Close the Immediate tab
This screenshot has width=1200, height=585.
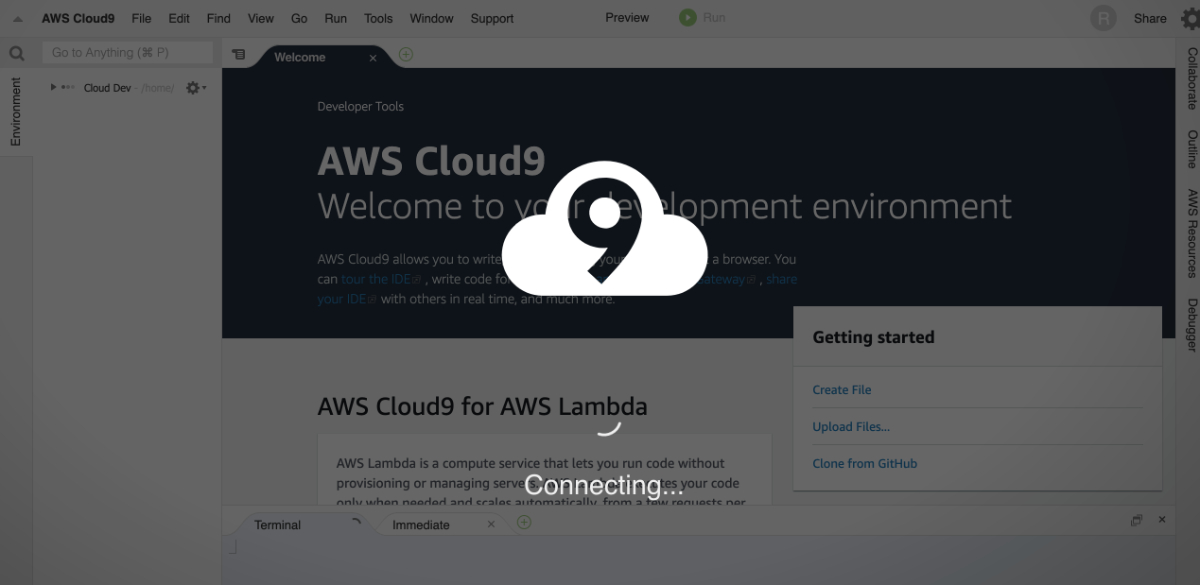[491, 524]
